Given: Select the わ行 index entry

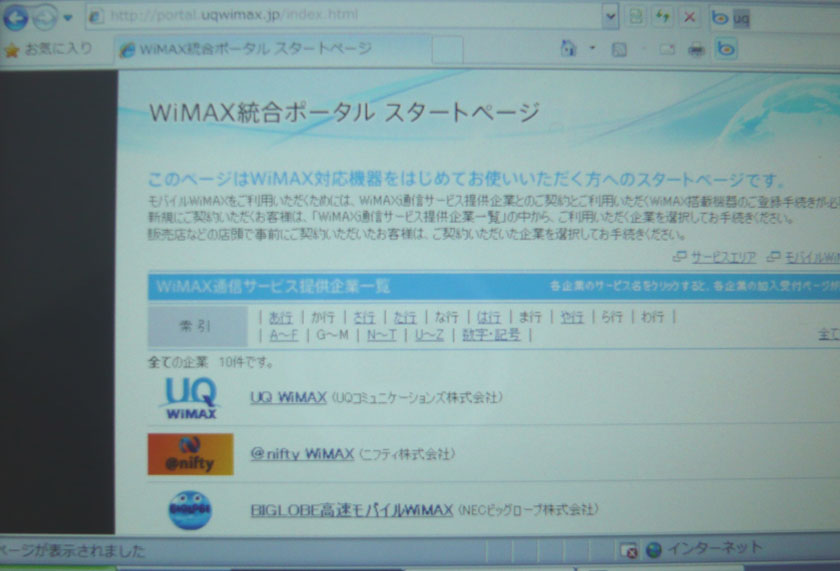Looking at the screenshot, I should [652, 317].
